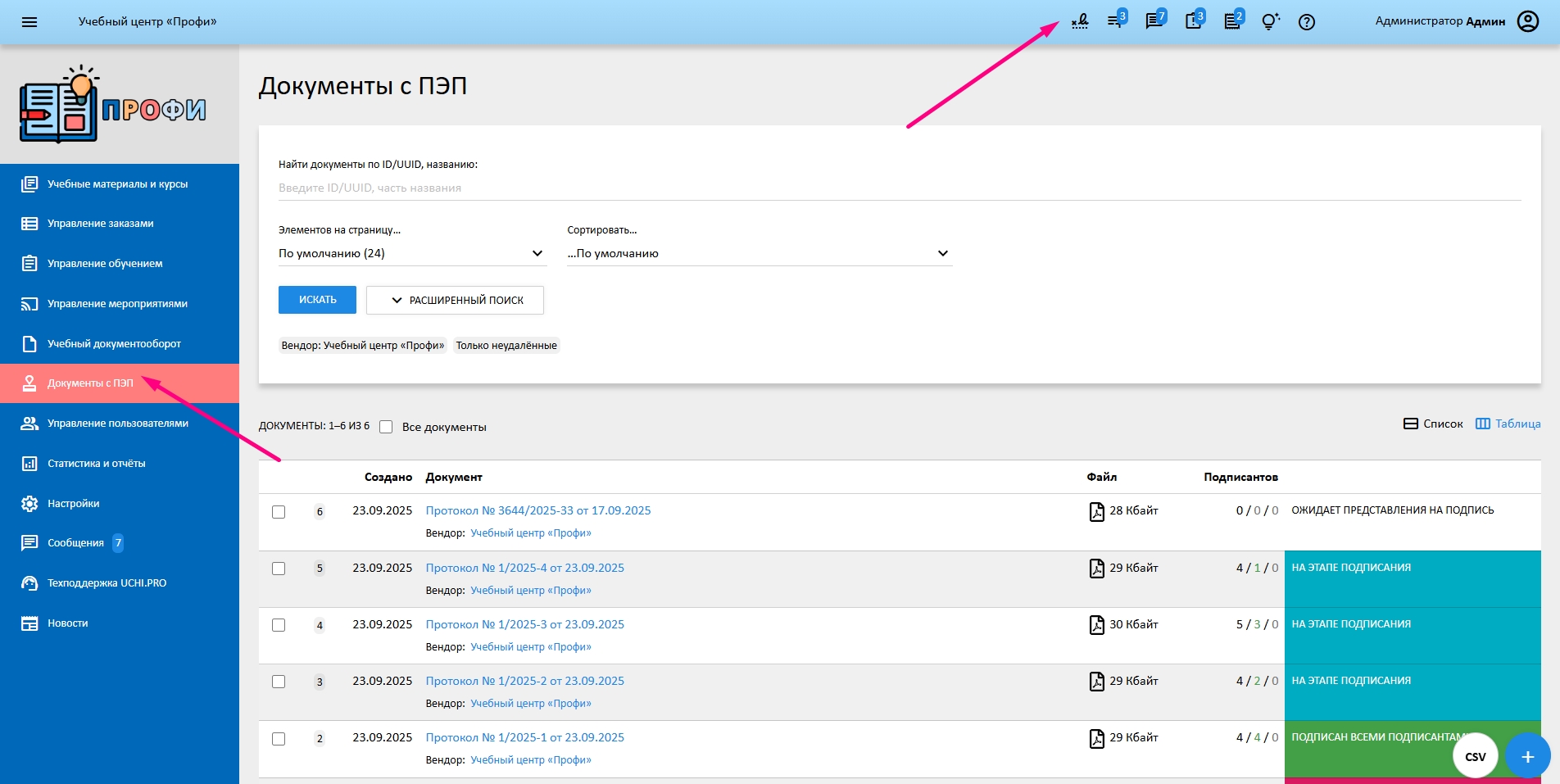Viewport: 1560px width, 784px height.
Task: Open link 'Протокол № 1/2025-4 от 23.09.2025'
Action: point(524,568)
